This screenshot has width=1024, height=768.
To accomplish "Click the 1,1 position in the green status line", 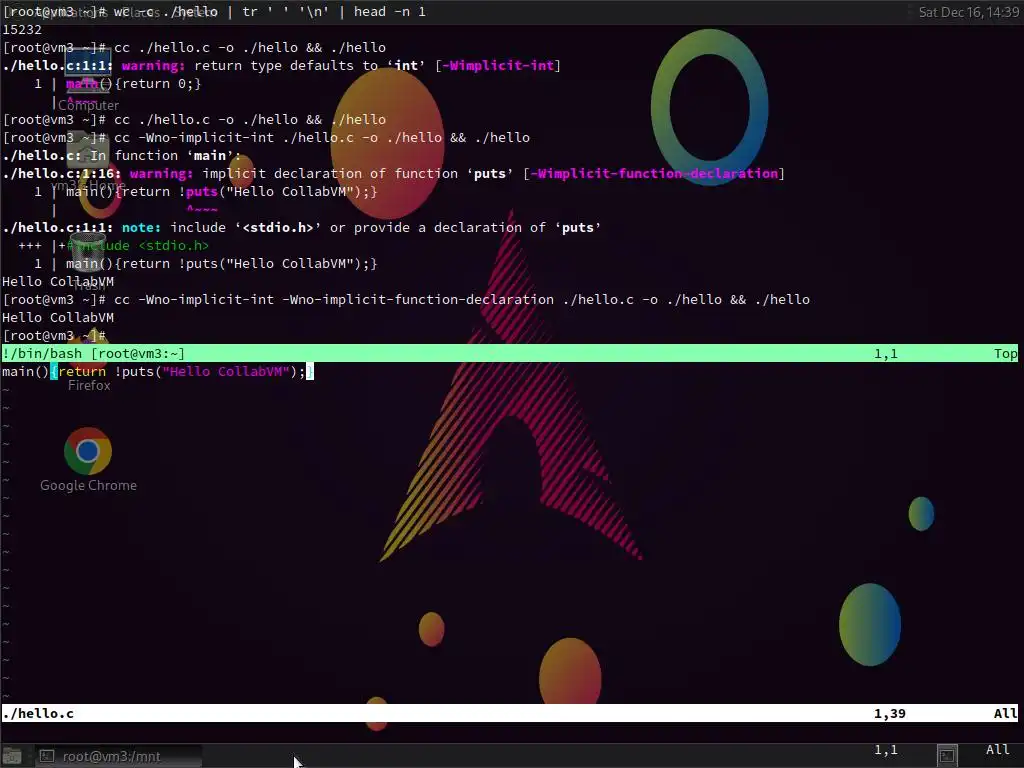I will click(x=886, y=353).
